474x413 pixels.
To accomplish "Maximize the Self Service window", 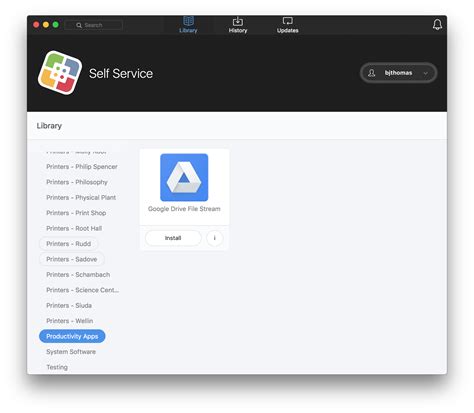I will 56,25.
